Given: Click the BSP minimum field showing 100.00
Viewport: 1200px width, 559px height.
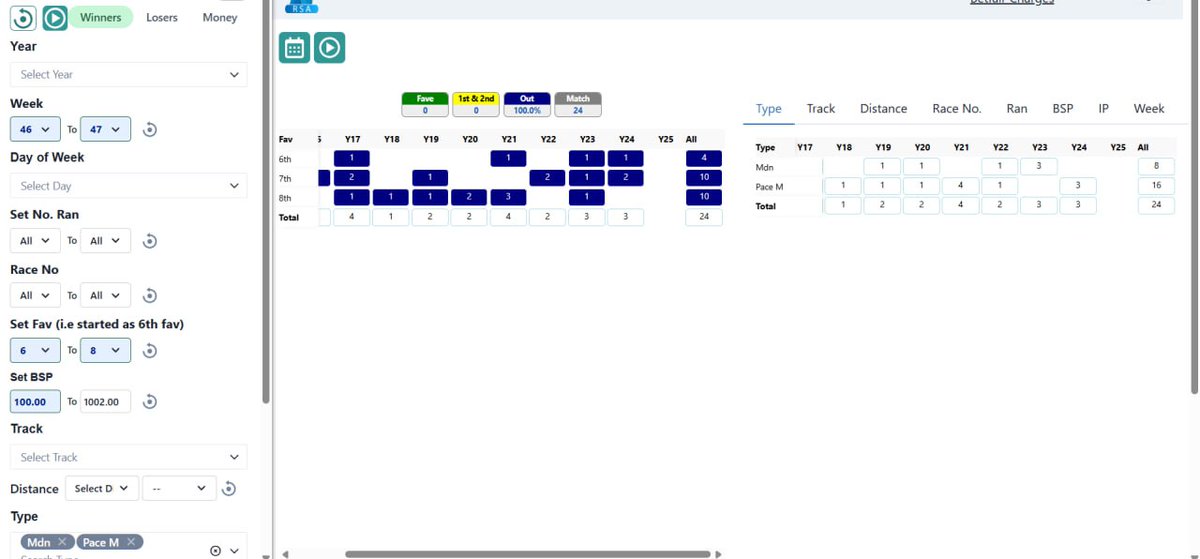Looking at the screenshot, I should pyautogui.click(x=36, y=402).
